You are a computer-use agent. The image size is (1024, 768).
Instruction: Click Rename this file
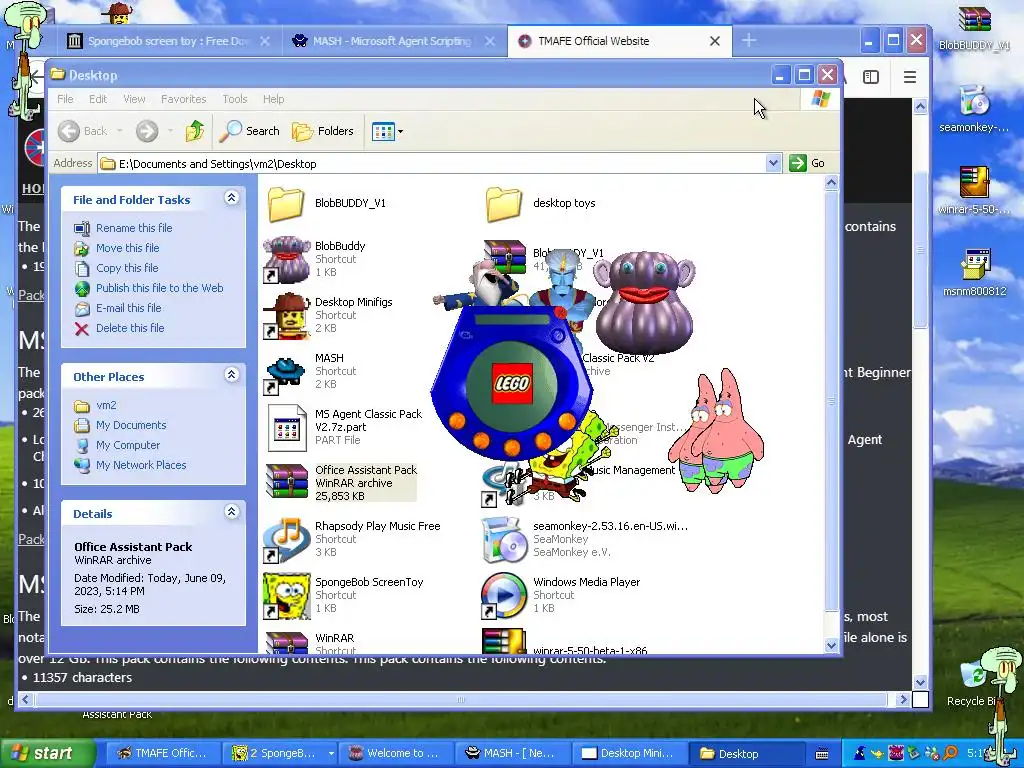(x=134, y=228)
